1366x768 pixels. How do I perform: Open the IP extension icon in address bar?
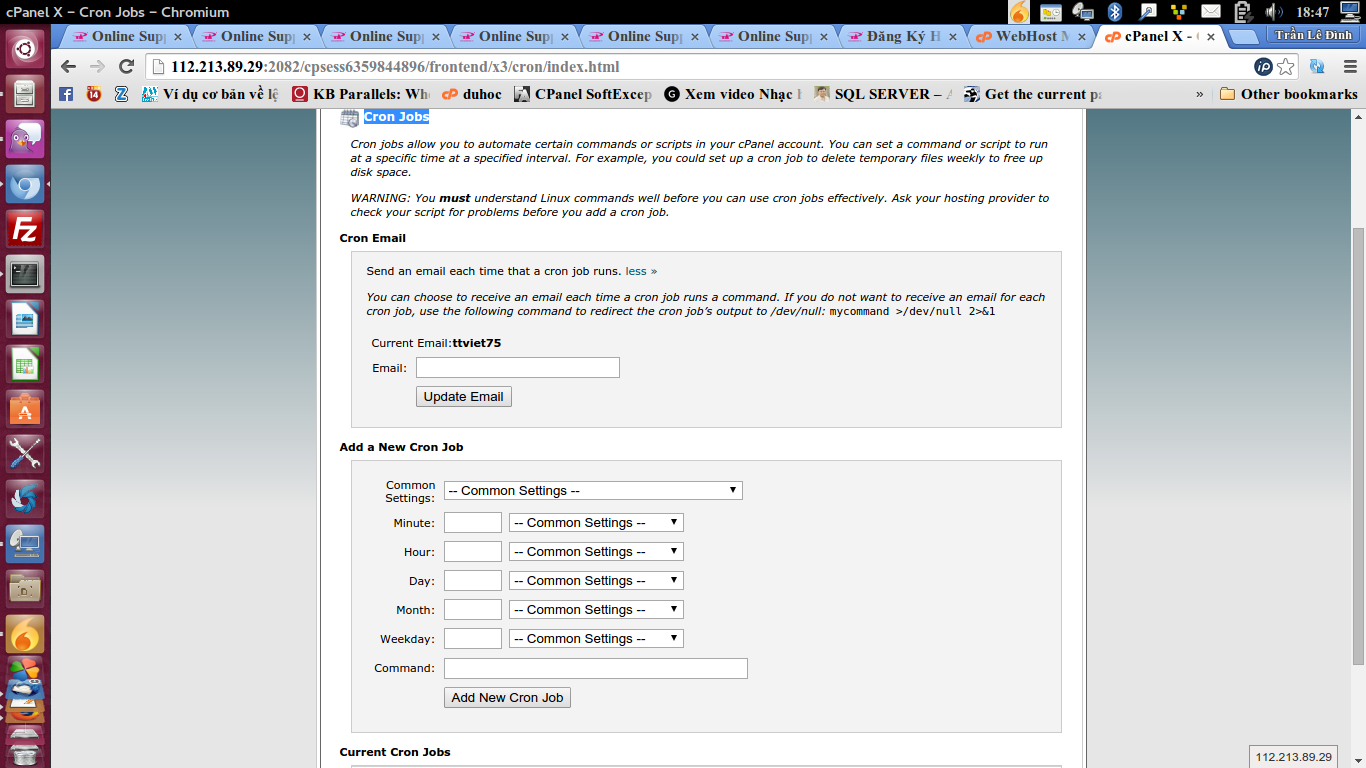point(1264,67)
